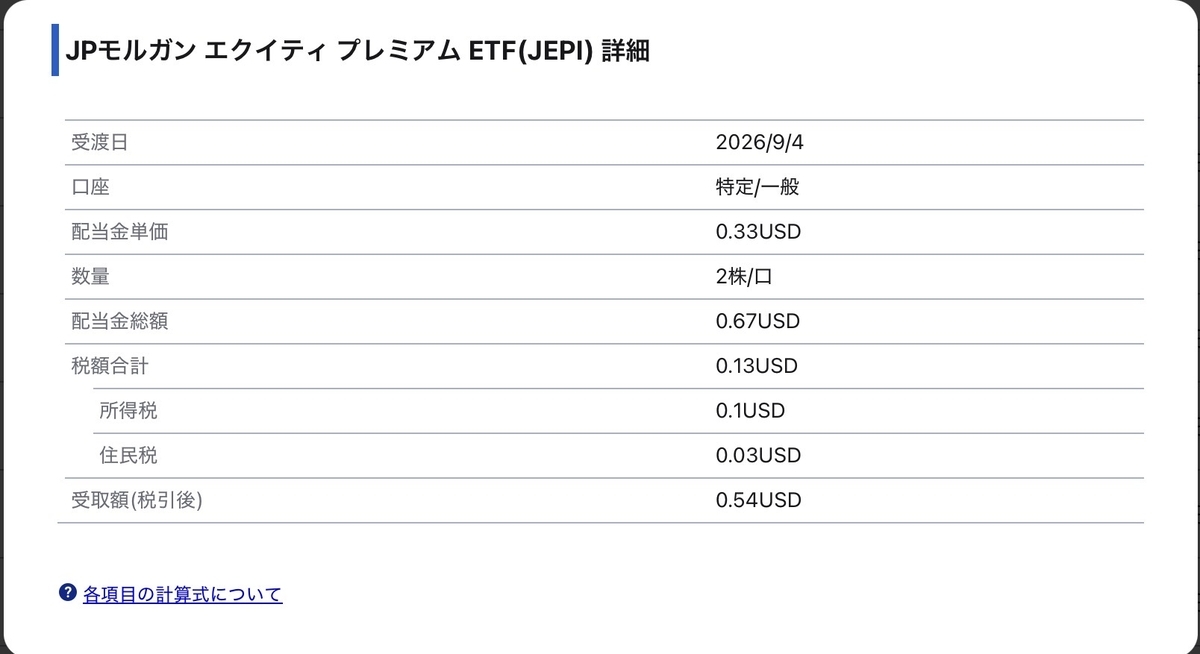Select the 特定/一般 account value
Screen dimensions: 1200x654
(757, 187)
